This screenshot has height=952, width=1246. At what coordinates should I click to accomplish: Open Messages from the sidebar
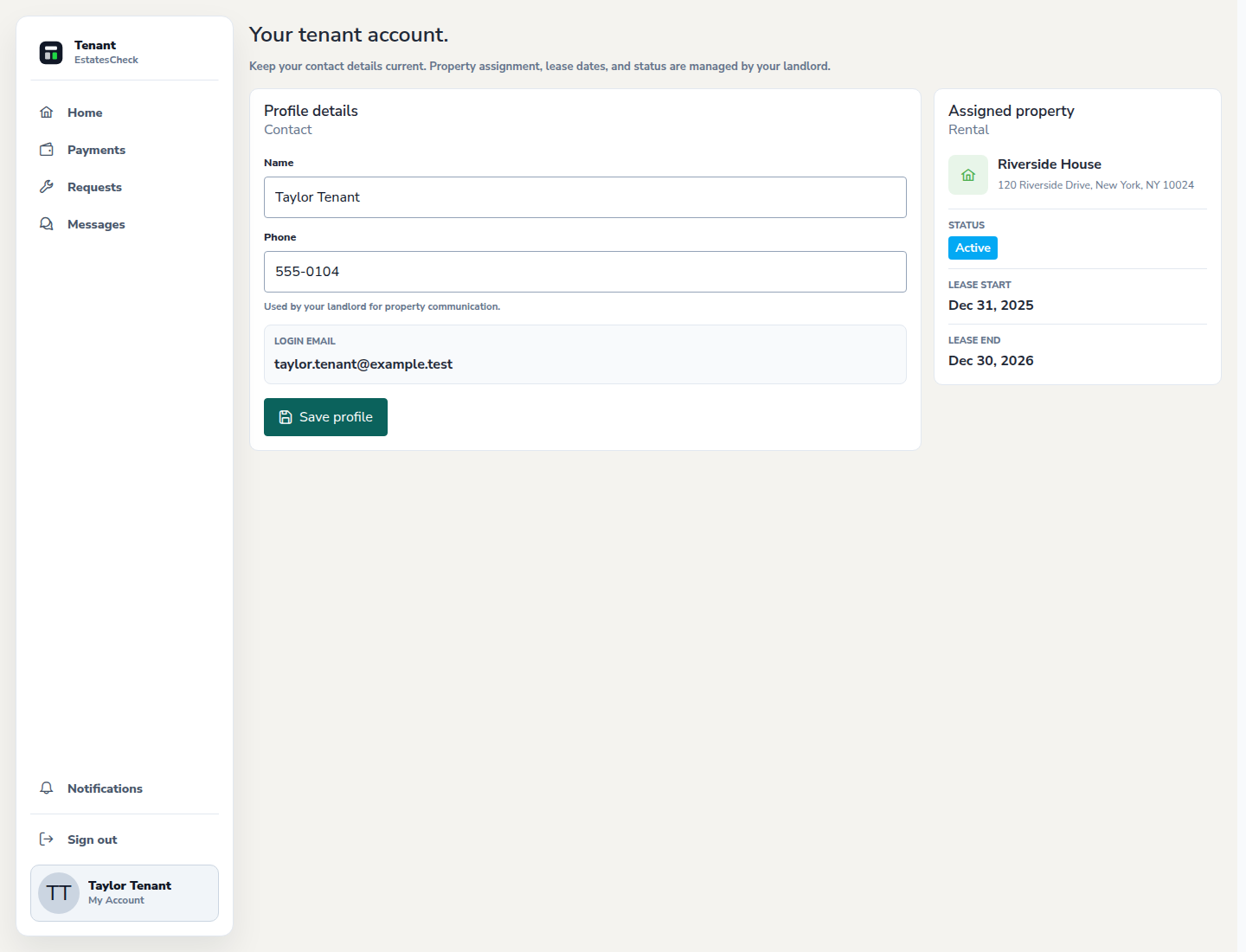point(125,224)
